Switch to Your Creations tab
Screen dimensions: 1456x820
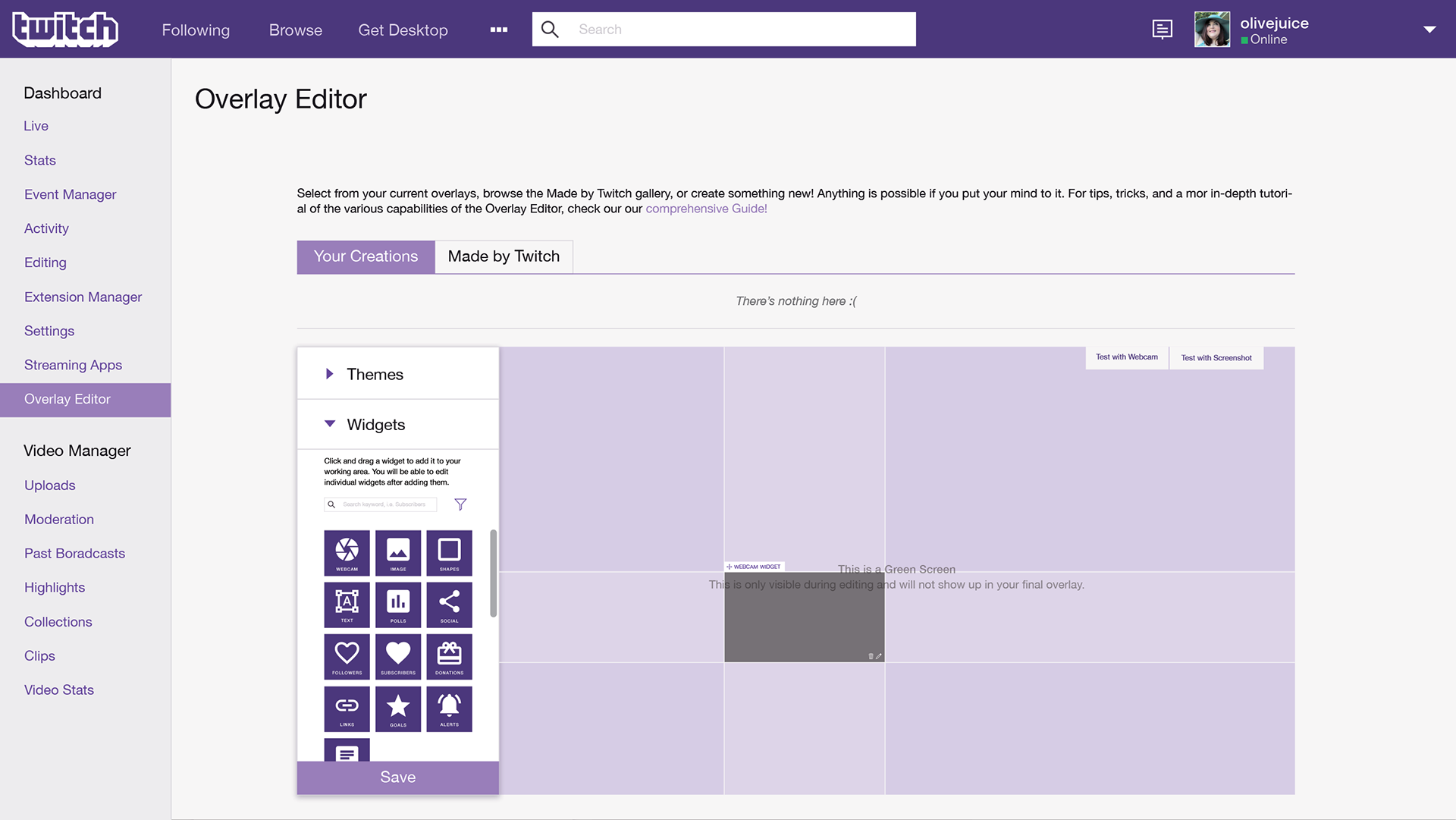(x=366, y=257)
